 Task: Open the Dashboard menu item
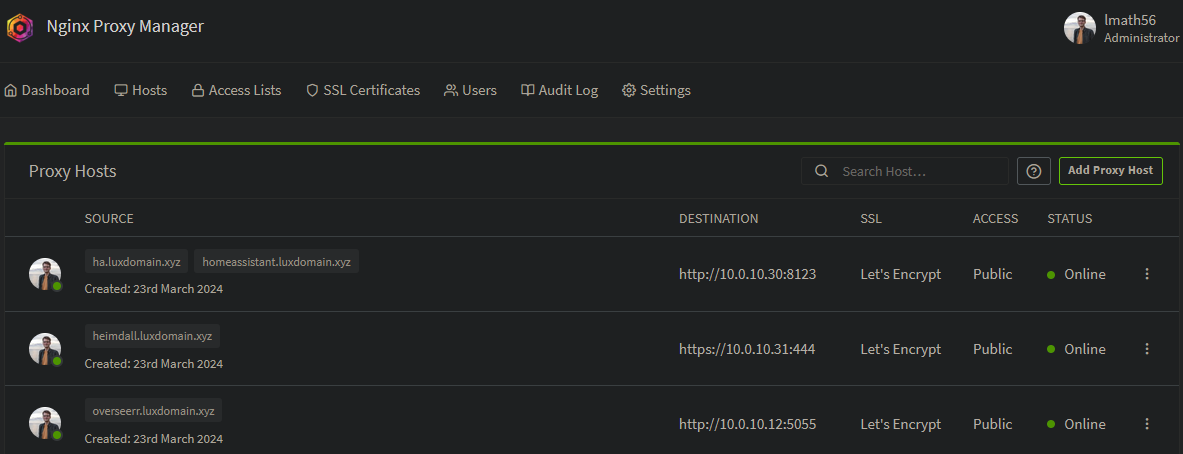click(47, 90)
